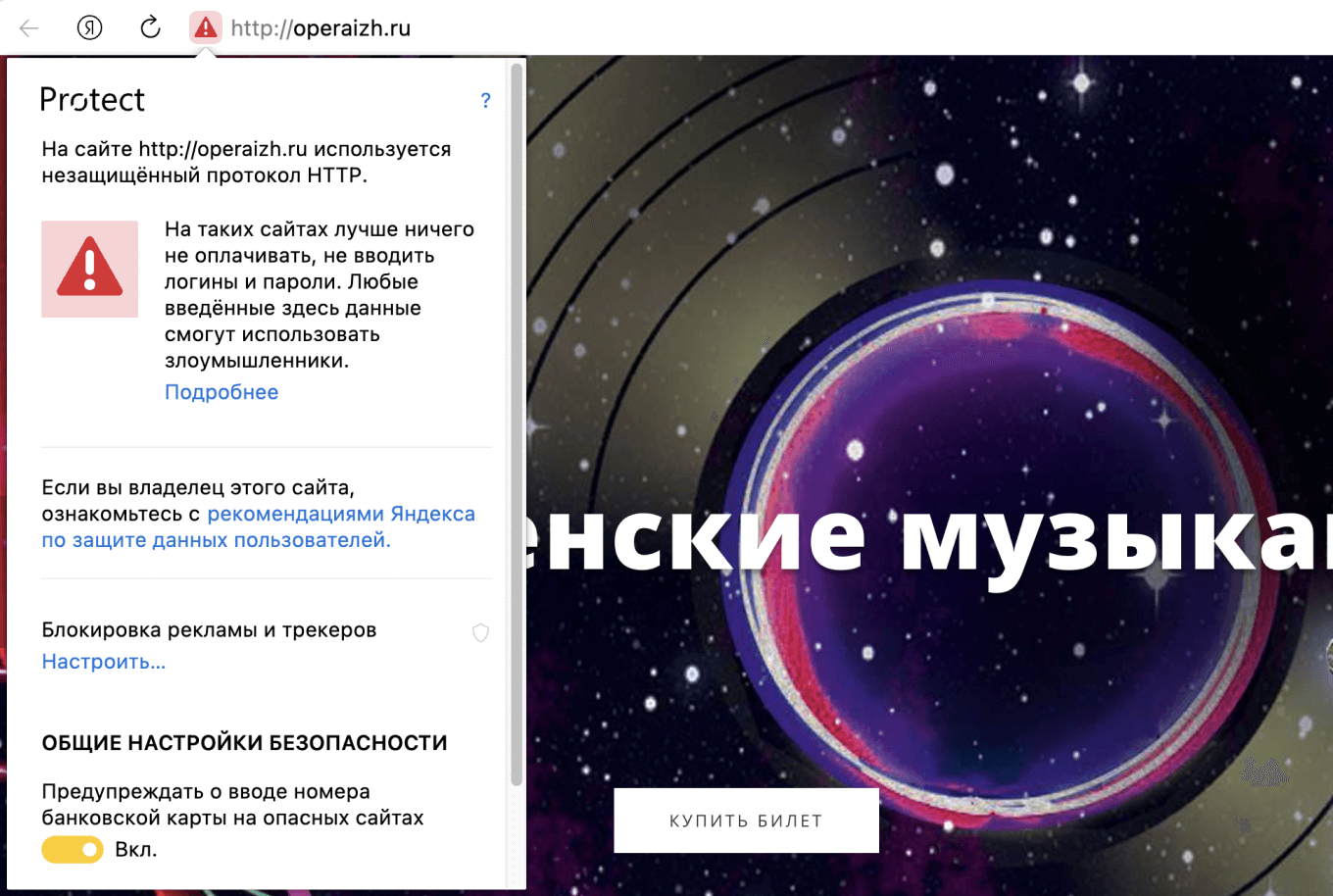Click "Настроить..." to configure ad blocking
The image size is (1333, 896).
103,662
